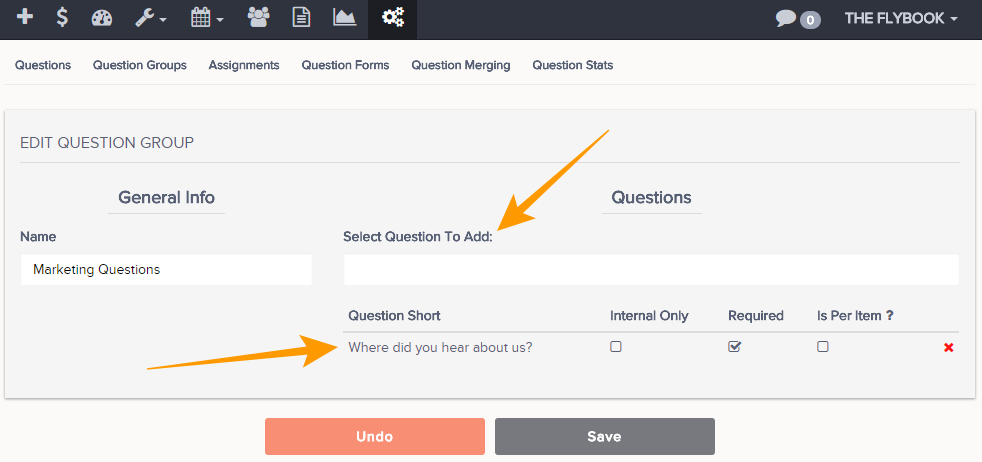The image size is (982, 462).
Task: Click the Questions section heading
Action: tap(651, 198)
